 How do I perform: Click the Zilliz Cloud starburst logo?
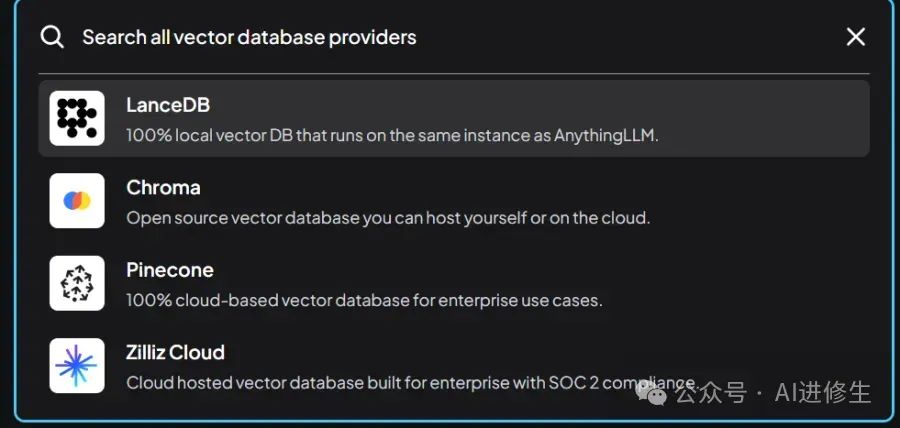tap(77, 366)
